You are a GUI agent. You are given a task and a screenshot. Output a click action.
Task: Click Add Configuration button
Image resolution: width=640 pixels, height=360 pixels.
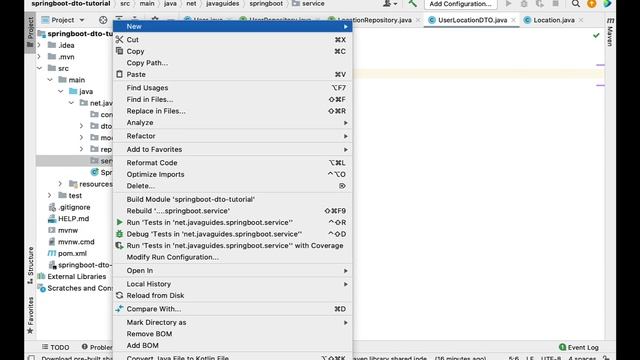pyautogui.click(x=460, y=4)
